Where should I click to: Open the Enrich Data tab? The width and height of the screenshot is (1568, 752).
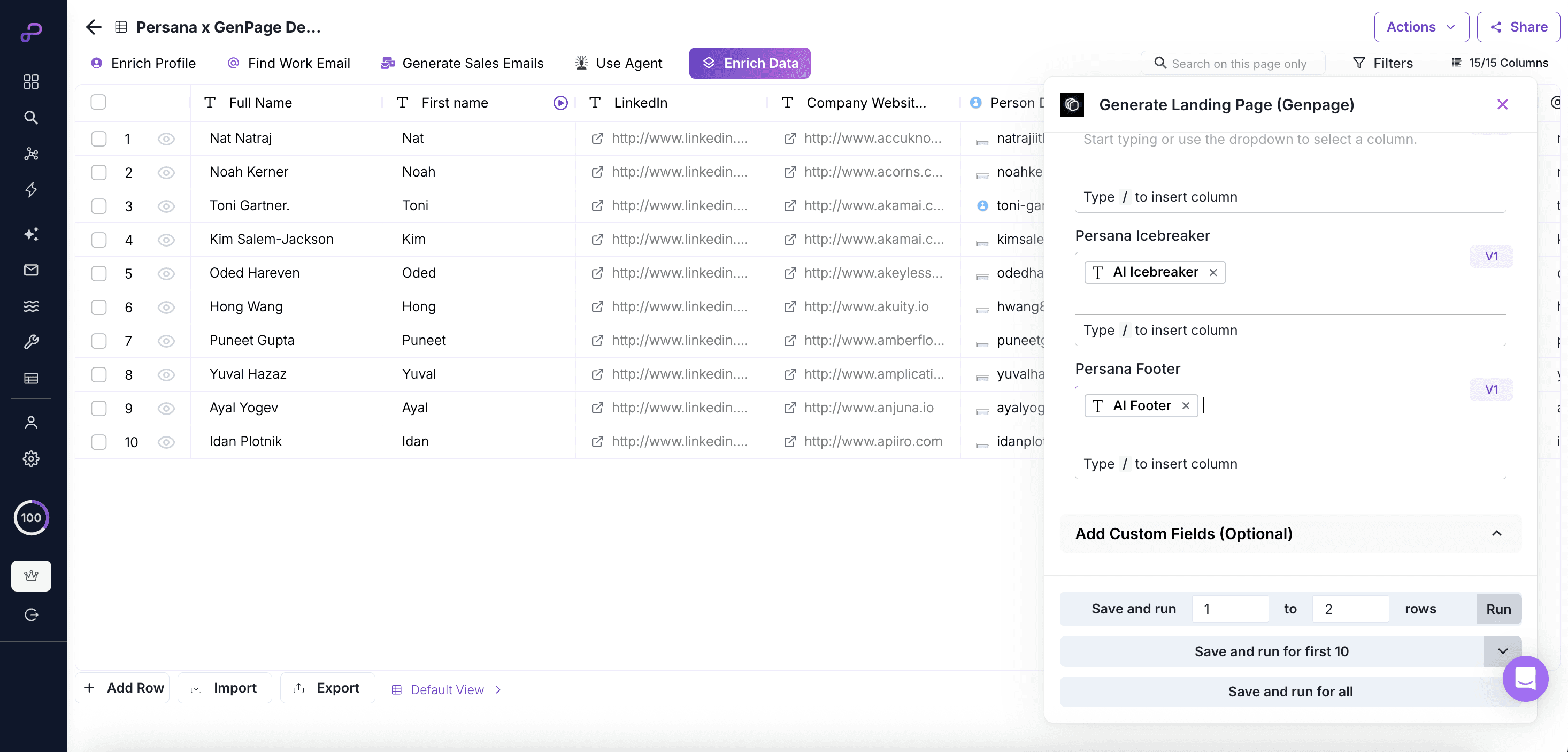749,63
